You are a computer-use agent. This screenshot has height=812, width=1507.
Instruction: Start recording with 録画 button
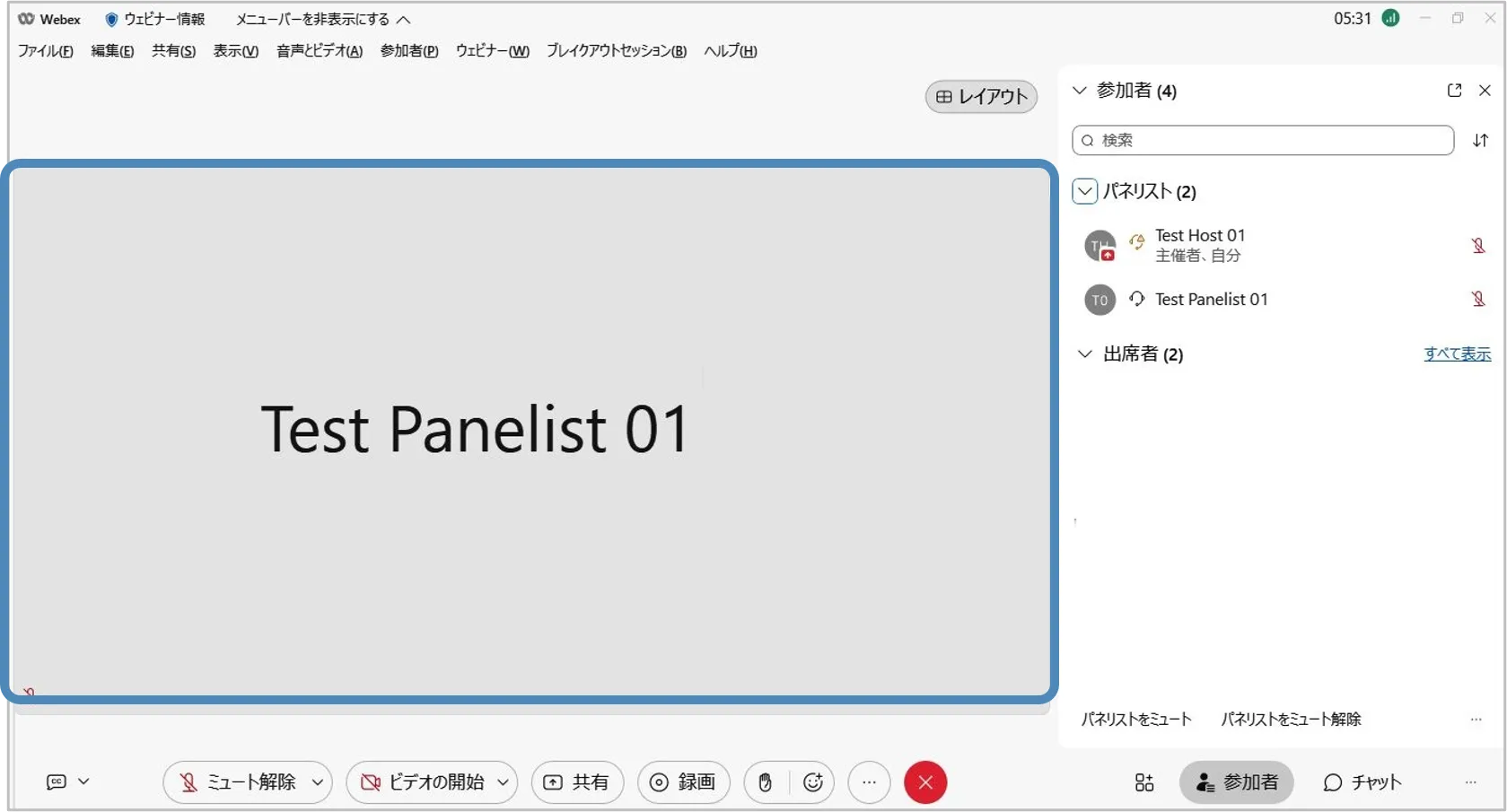coord(683,782)
